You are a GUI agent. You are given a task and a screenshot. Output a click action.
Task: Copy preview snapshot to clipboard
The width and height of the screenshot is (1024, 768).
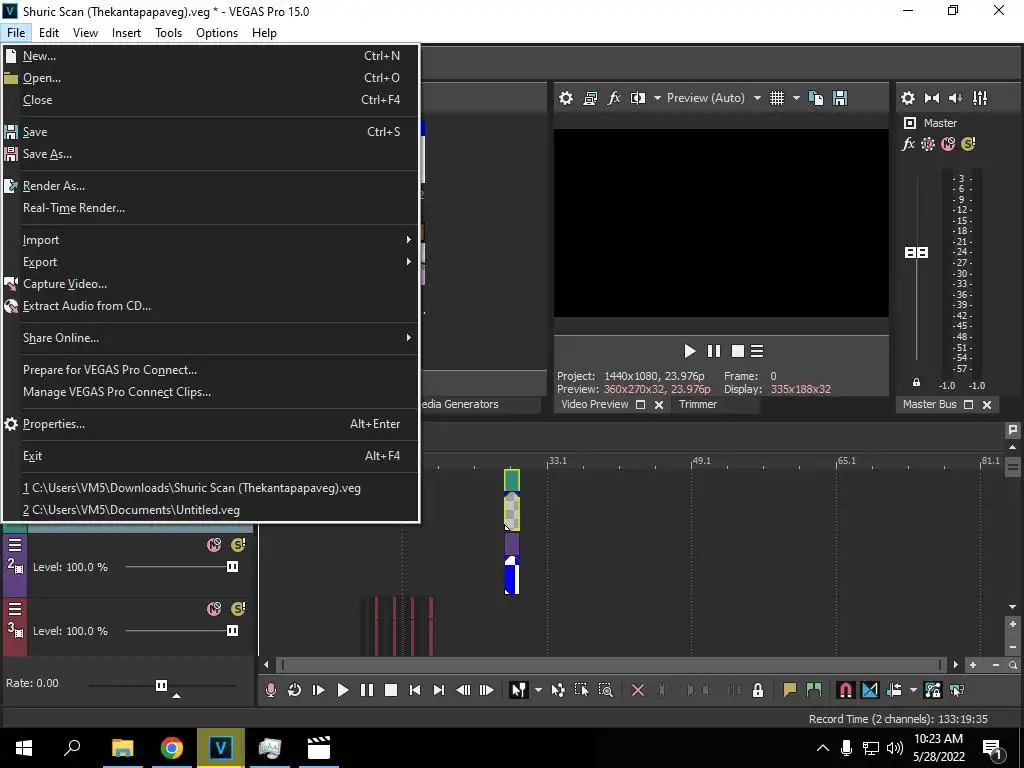816,98
